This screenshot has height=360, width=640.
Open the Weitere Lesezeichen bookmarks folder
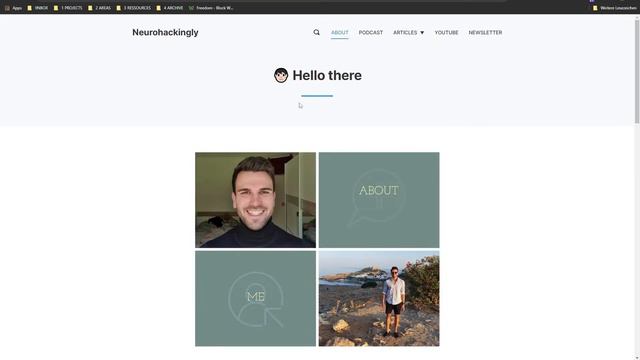(x=614, y=8)
